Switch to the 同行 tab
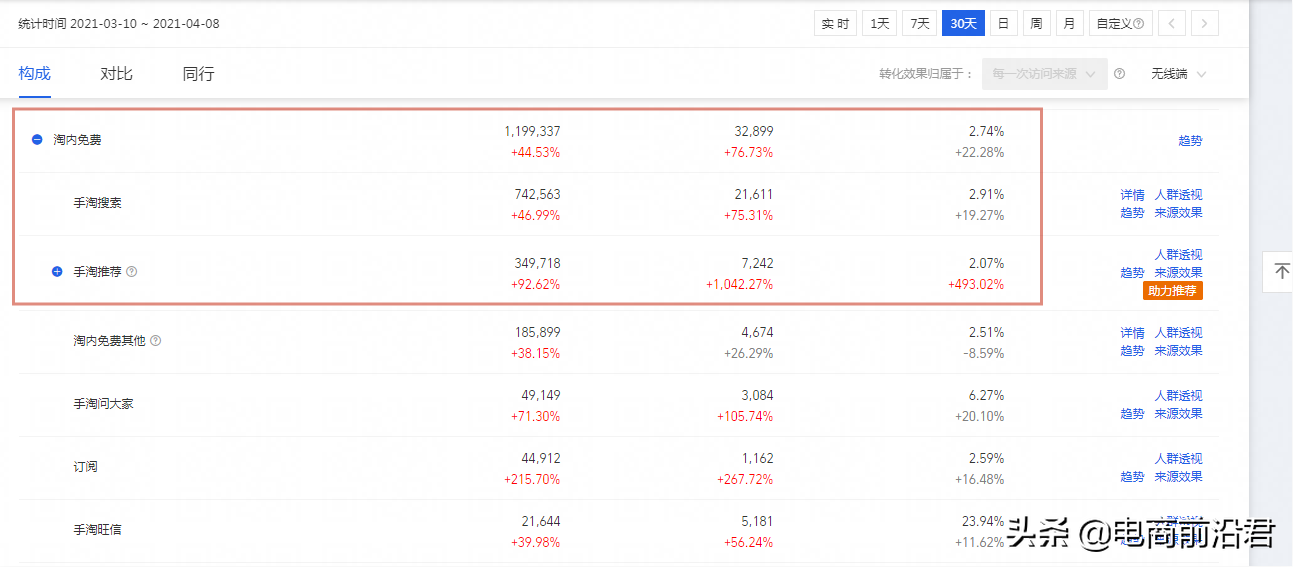Image resolution: width=1293 pixels, height=567 pixels. point(198,74)
